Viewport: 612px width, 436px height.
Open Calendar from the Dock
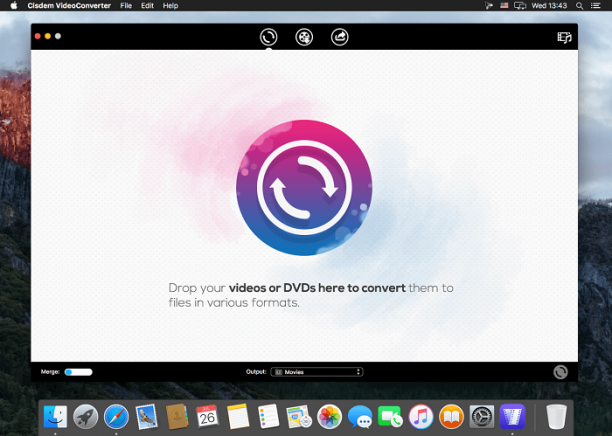point(207,417)
